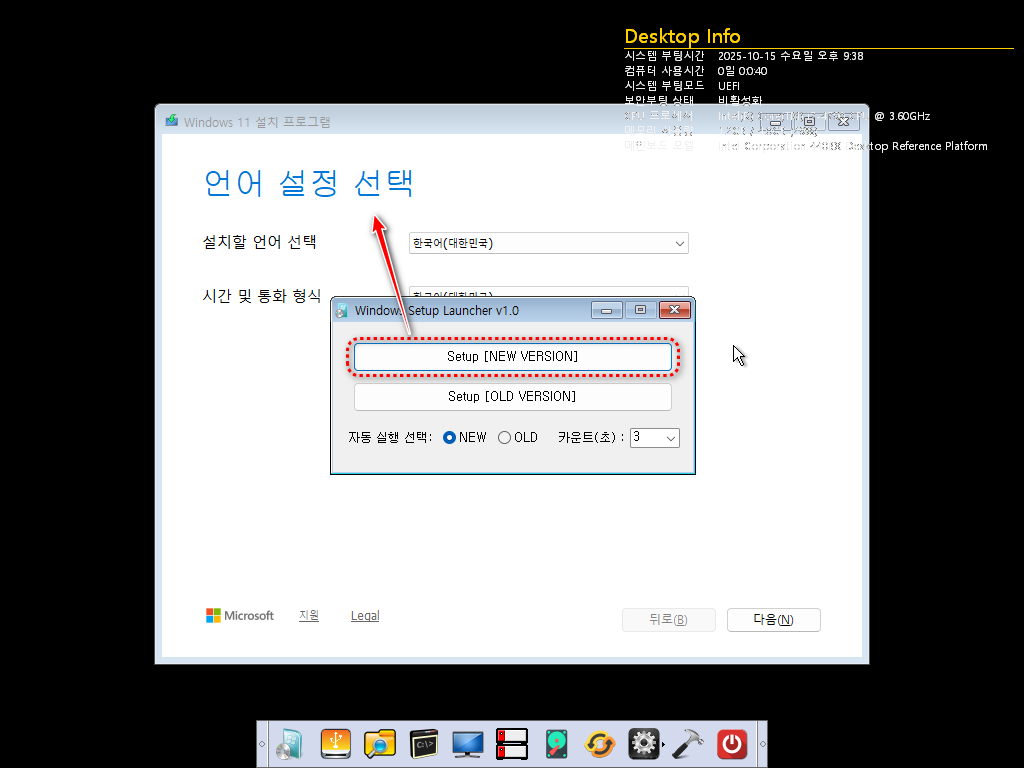The width and height of the screenshot is (1024, 768).
Task: Click the Setup Launcher v1.0 title text
Action: click(437, 311)
